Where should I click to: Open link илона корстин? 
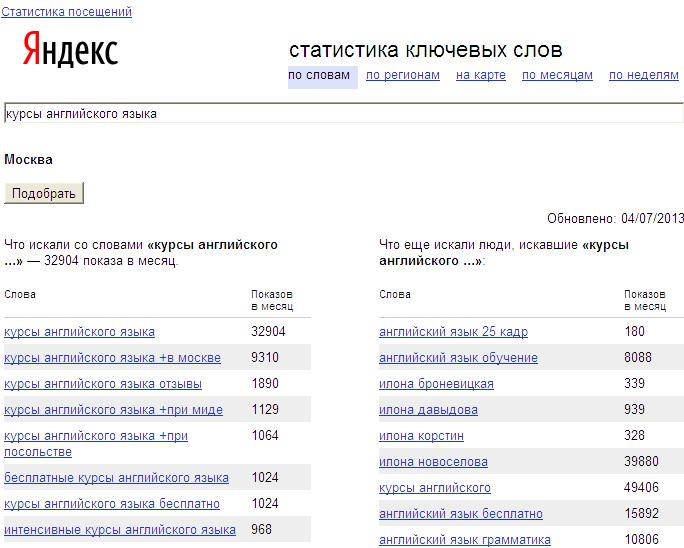pos(421,436)
